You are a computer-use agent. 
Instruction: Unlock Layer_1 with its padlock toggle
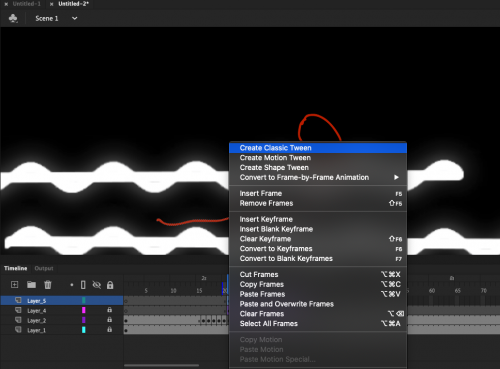(109, 330)
